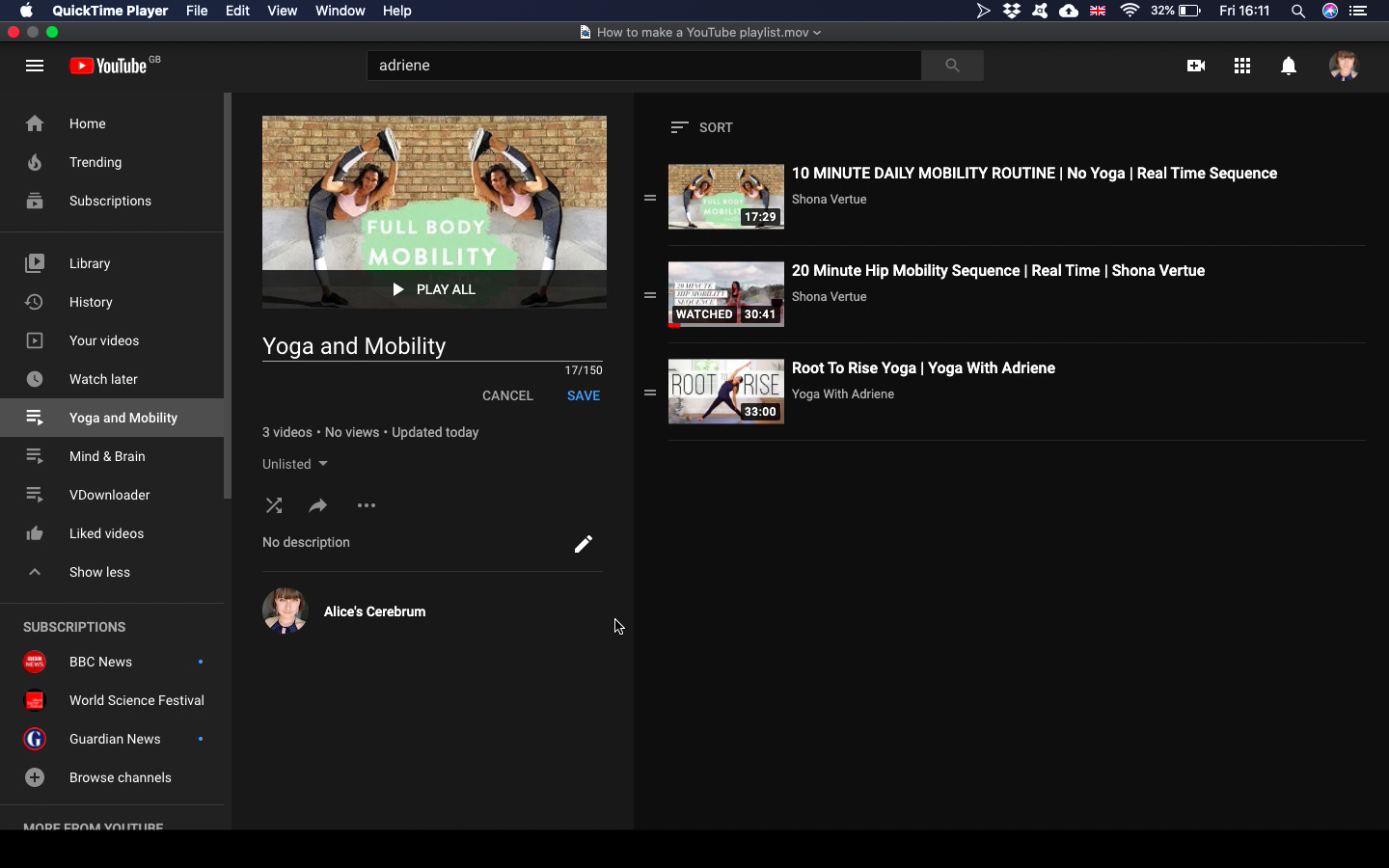Image resolution: width=1389 pixels, height=868 pixels.
Task: Open the YouTube apps grid icon
Action: pyautogui.click(x=1242, y=66)
